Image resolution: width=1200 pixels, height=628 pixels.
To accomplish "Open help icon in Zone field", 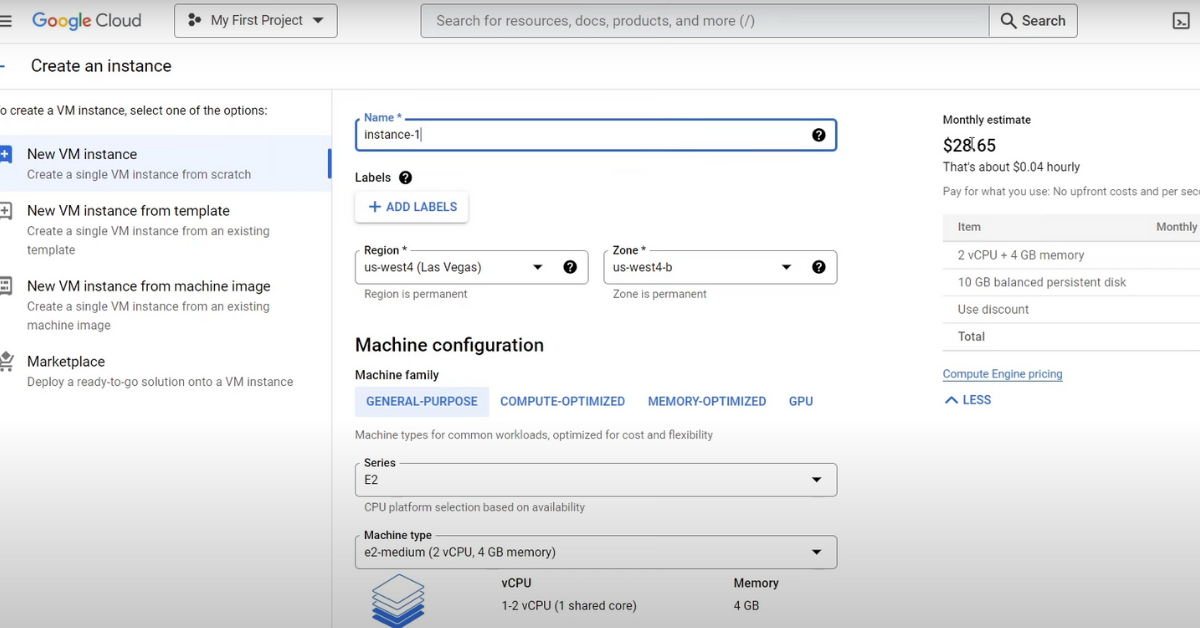I will coord(819,267).
